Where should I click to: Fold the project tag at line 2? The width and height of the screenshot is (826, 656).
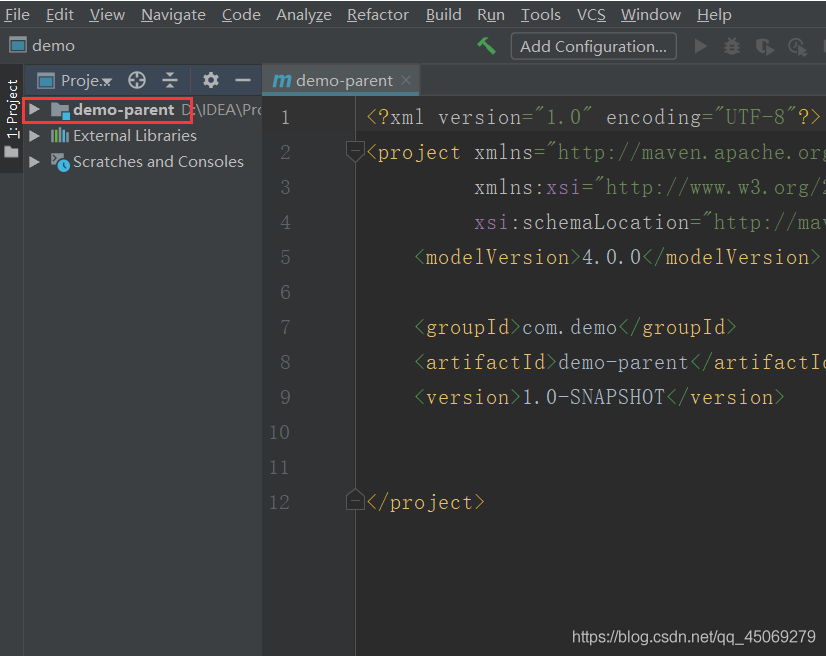(x=354, y=152)
